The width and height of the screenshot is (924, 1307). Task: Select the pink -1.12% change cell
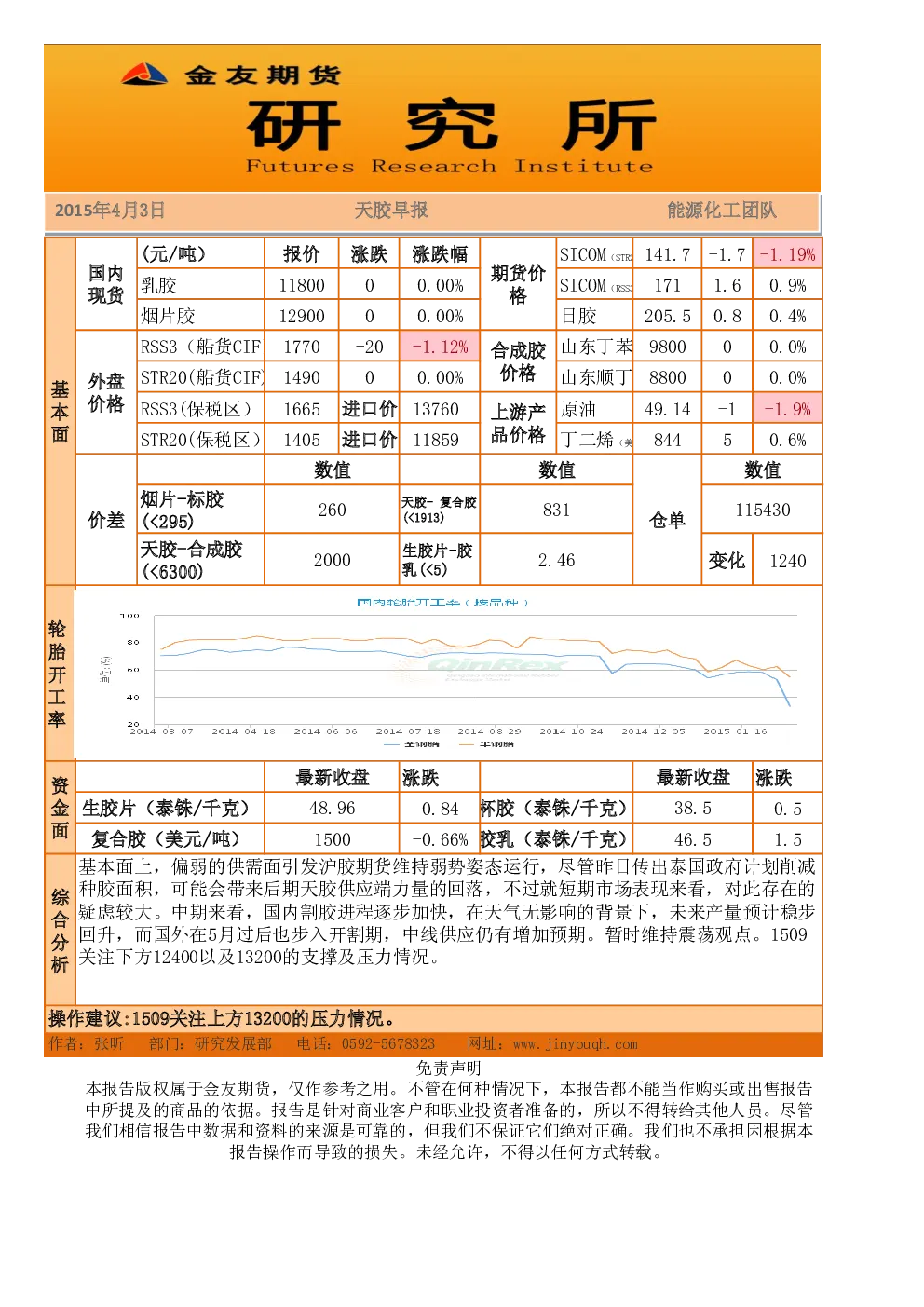440,347
